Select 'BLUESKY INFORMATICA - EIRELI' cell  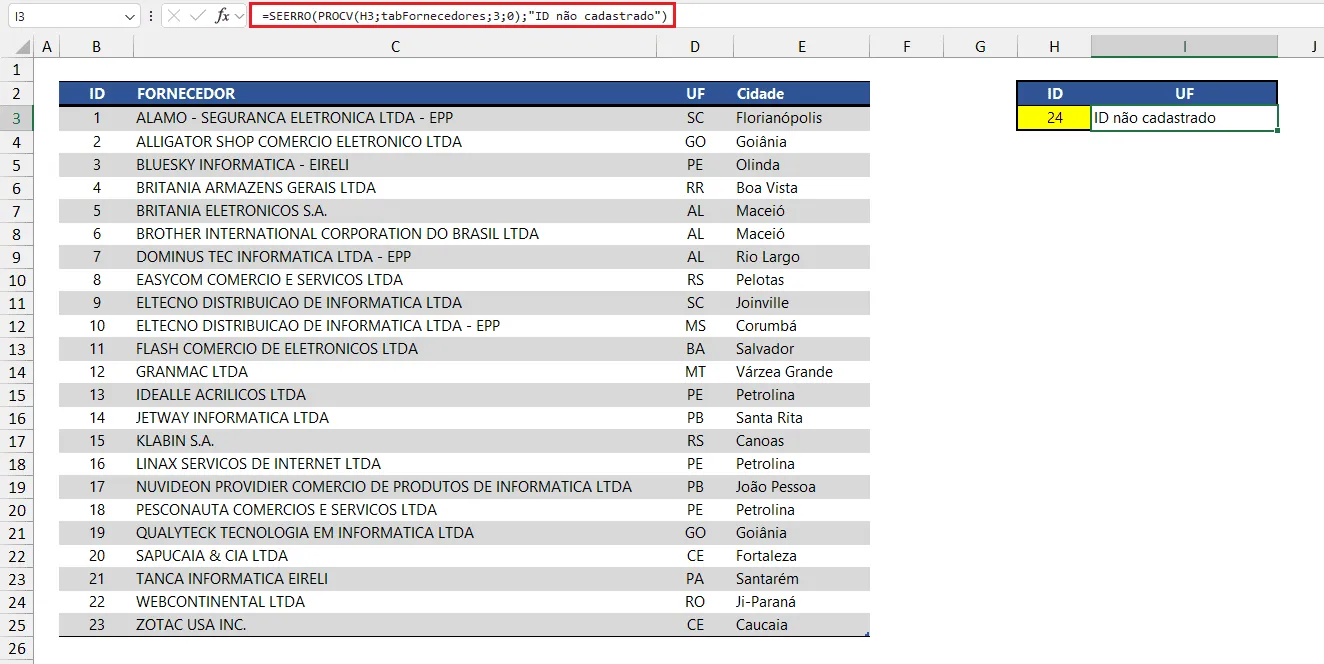click(396, 164)
